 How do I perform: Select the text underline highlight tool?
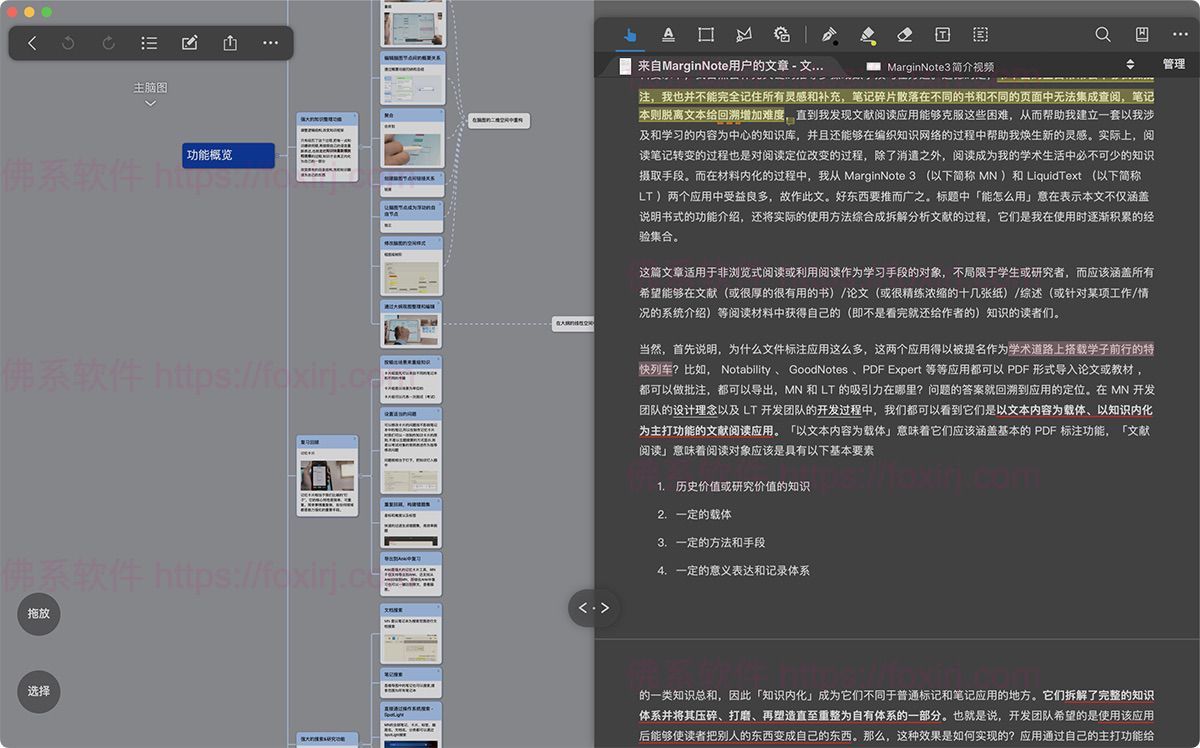tap(668, 35)
